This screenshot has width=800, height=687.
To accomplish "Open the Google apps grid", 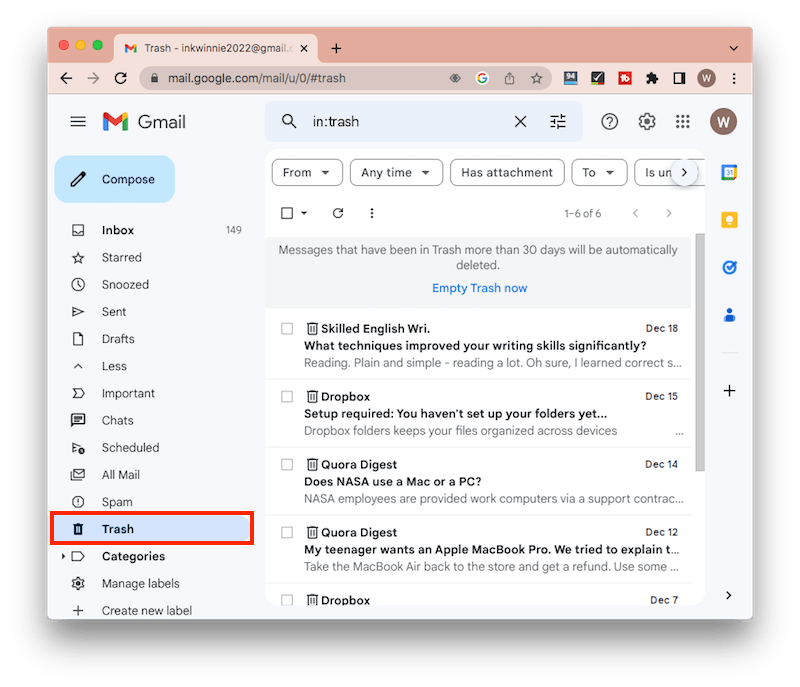I will click(682, 121).
